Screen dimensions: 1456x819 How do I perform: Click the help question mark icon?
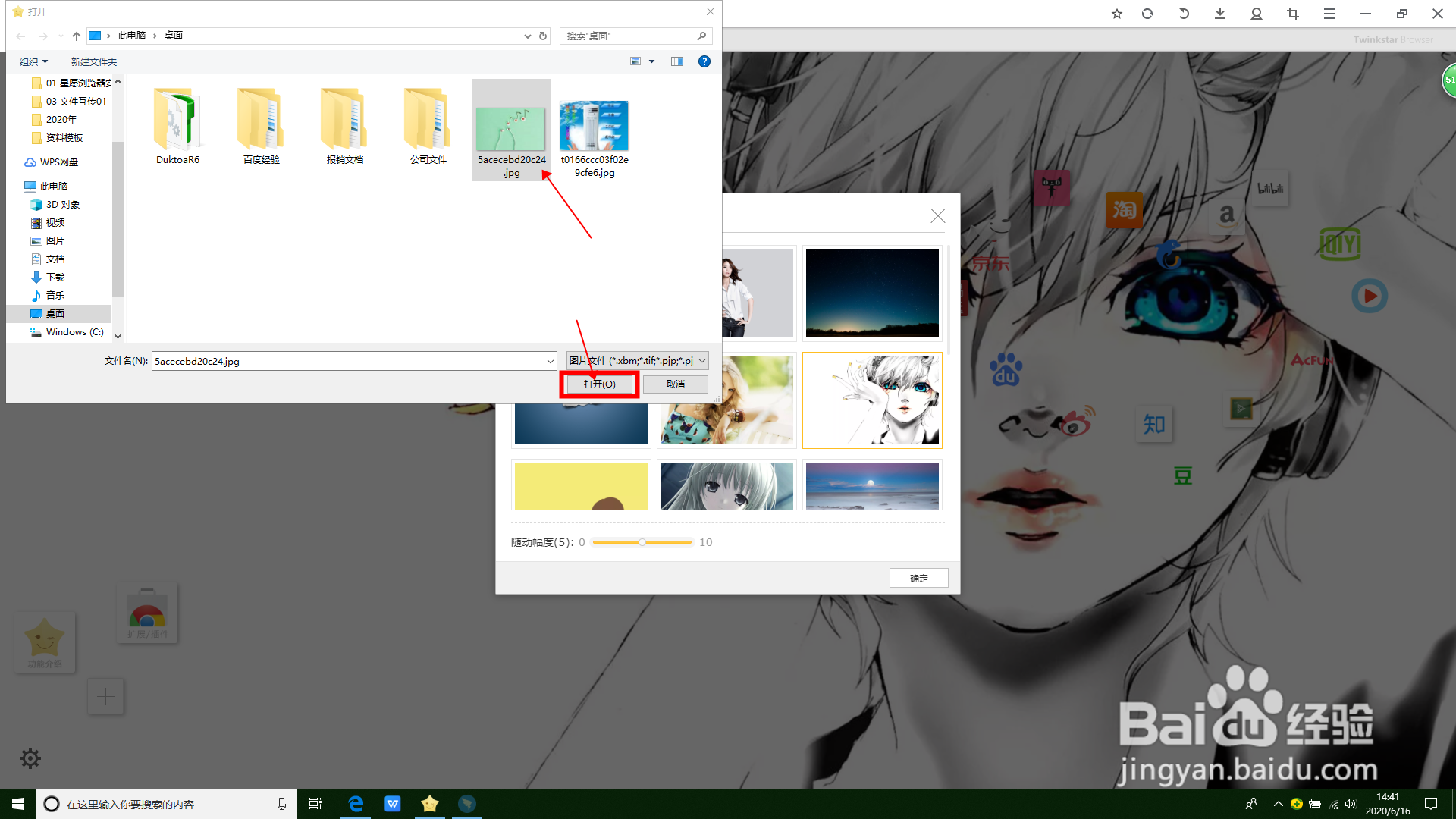[704, 61]
